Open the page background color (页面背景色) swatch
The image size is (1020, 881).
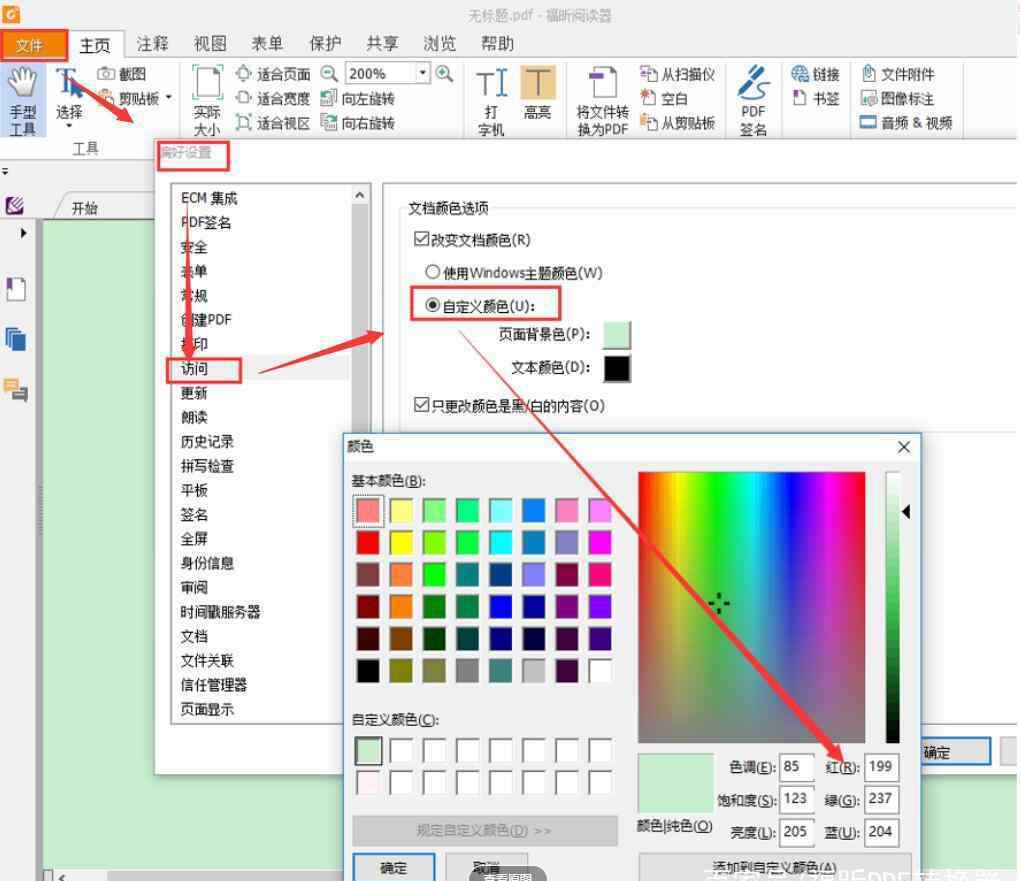[x=617, y=334]
